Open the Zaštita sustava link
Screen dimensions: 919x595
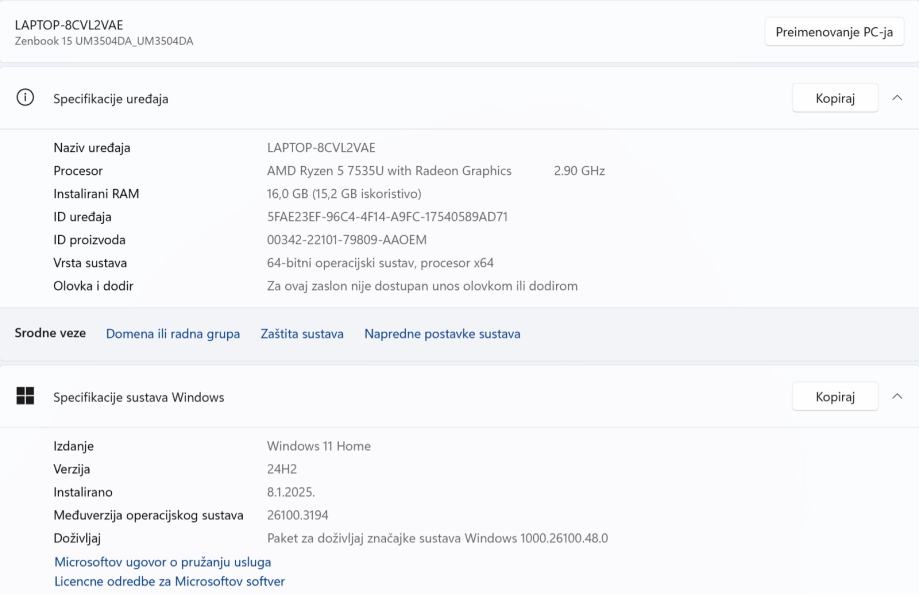302,334
